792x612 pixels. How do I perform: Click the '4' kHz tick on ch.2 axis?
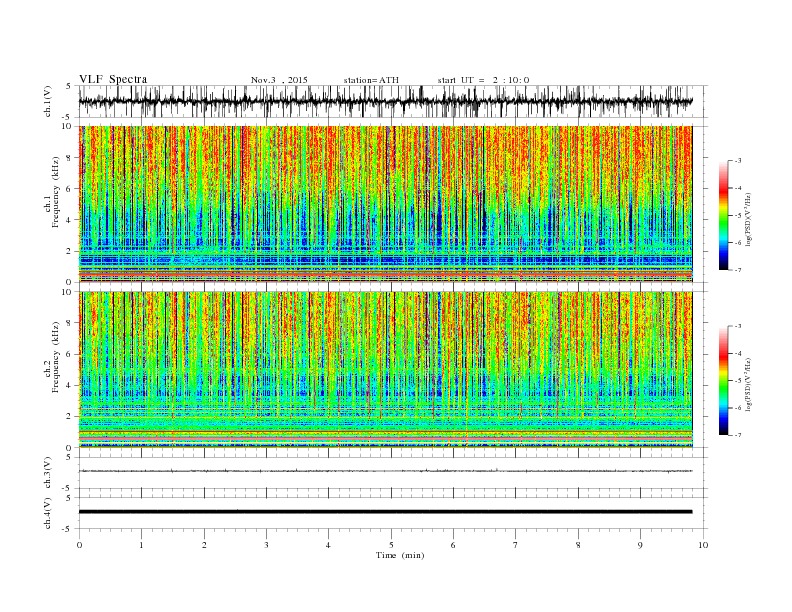[70, 386]
